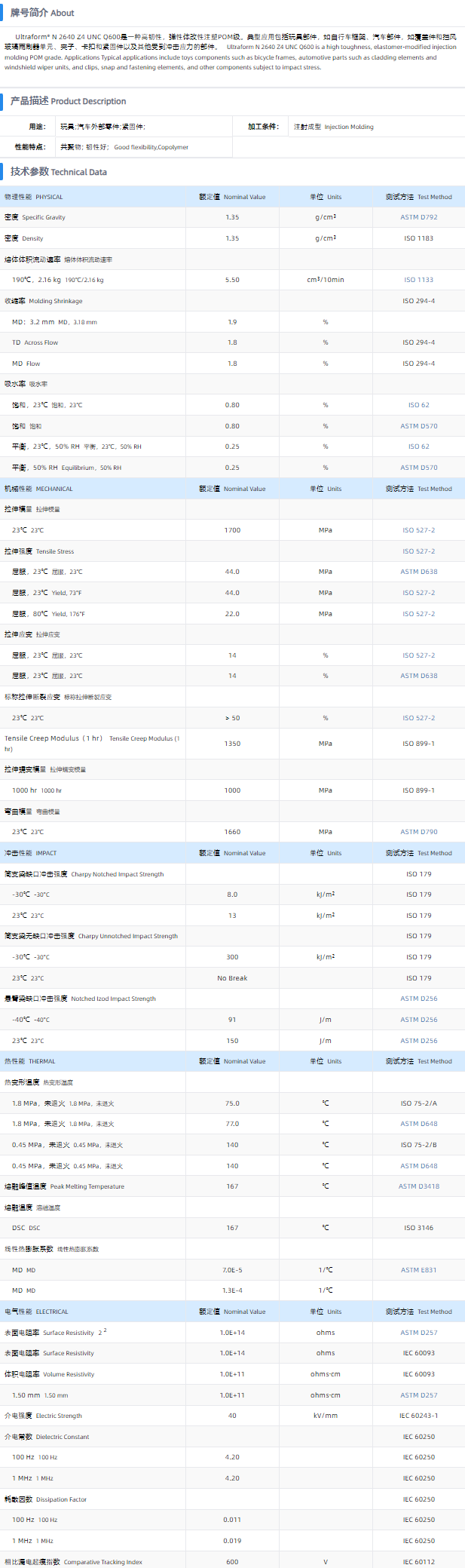The image size is (465, 1568).
Task: Click the > 50 strain value
Action: click(232, 718)
